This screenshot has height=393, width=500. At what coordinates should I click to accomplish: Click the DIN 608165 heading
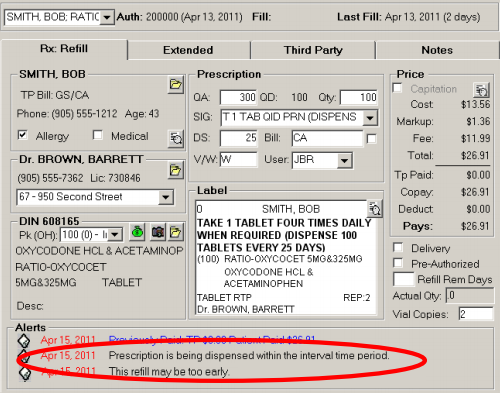coord(49,221)
